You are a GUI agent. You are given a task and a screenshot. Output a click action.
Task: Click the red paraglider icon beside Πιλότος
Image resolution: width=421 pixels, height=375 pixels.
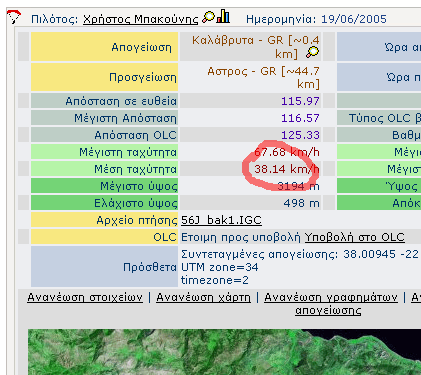pyautogui.click(x=13, y=17)
